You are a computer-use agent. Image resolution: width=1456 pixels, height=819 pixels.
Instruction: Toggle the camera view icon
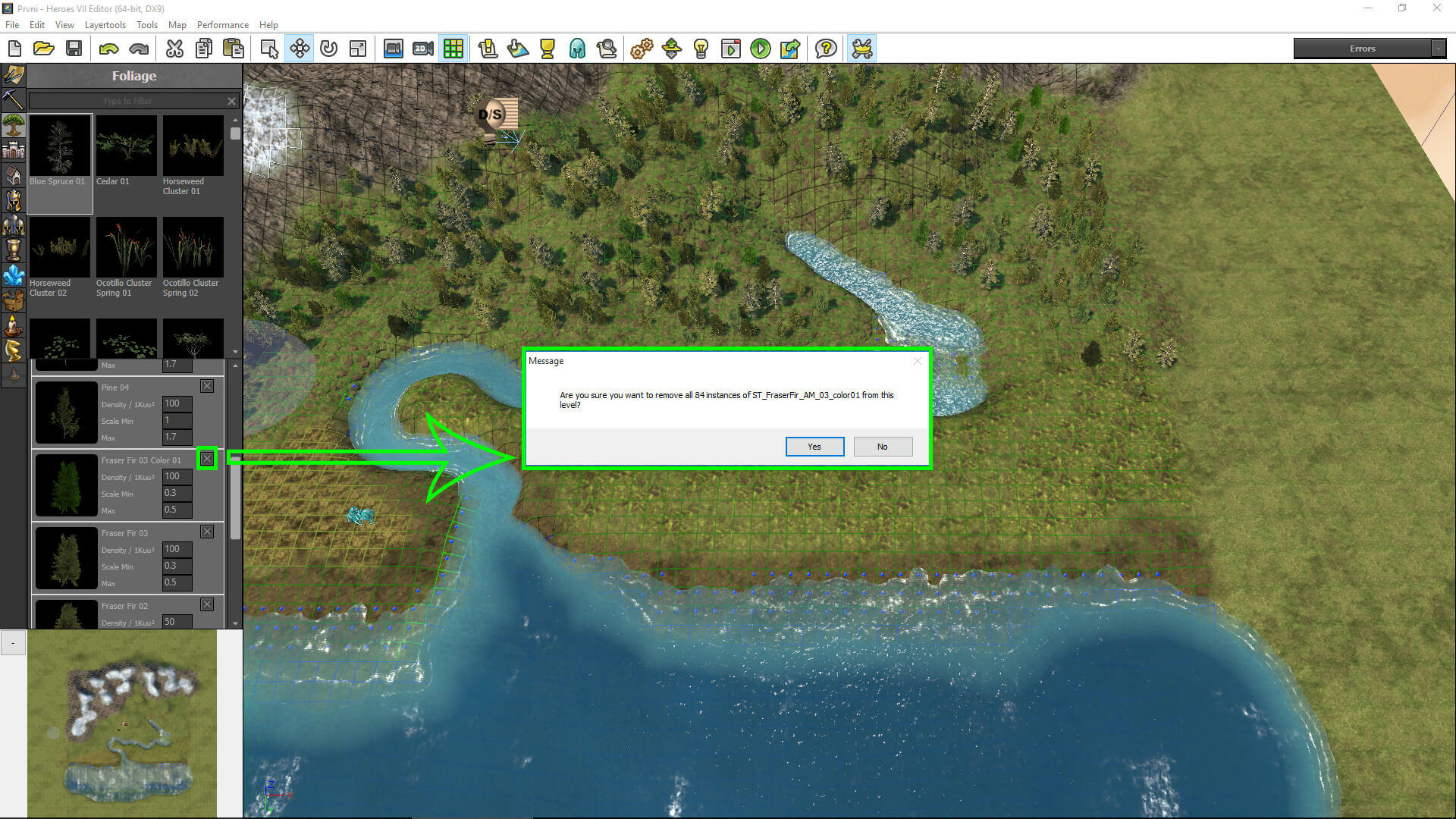point(393,49)
